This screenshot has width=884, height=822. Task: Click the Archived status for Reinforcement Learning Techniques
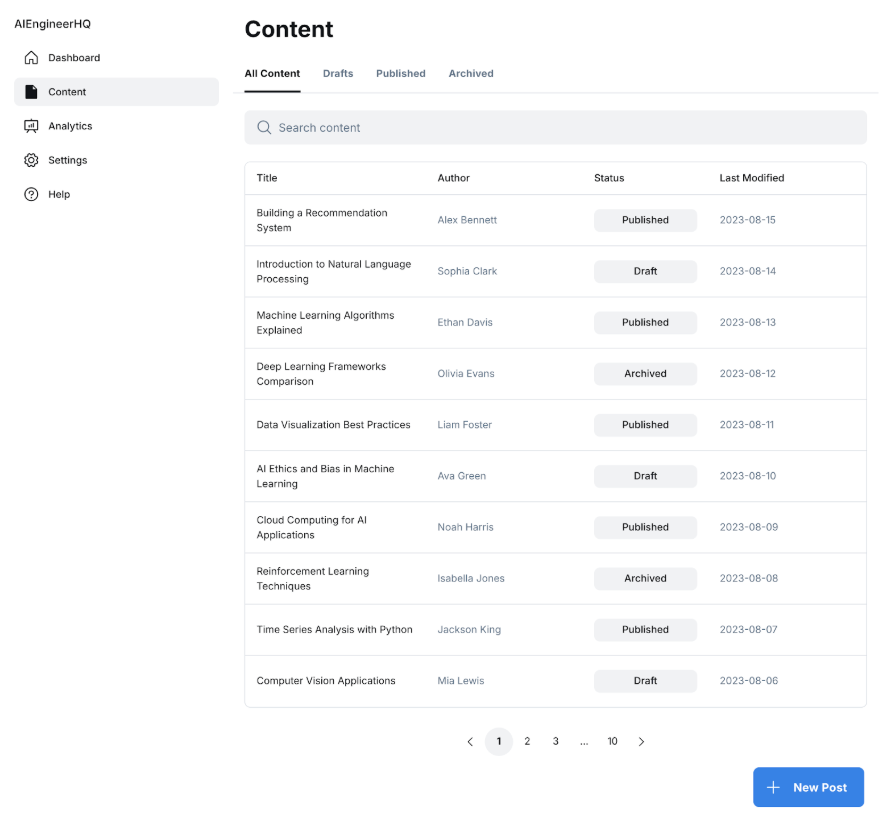[x=645, y=579]
